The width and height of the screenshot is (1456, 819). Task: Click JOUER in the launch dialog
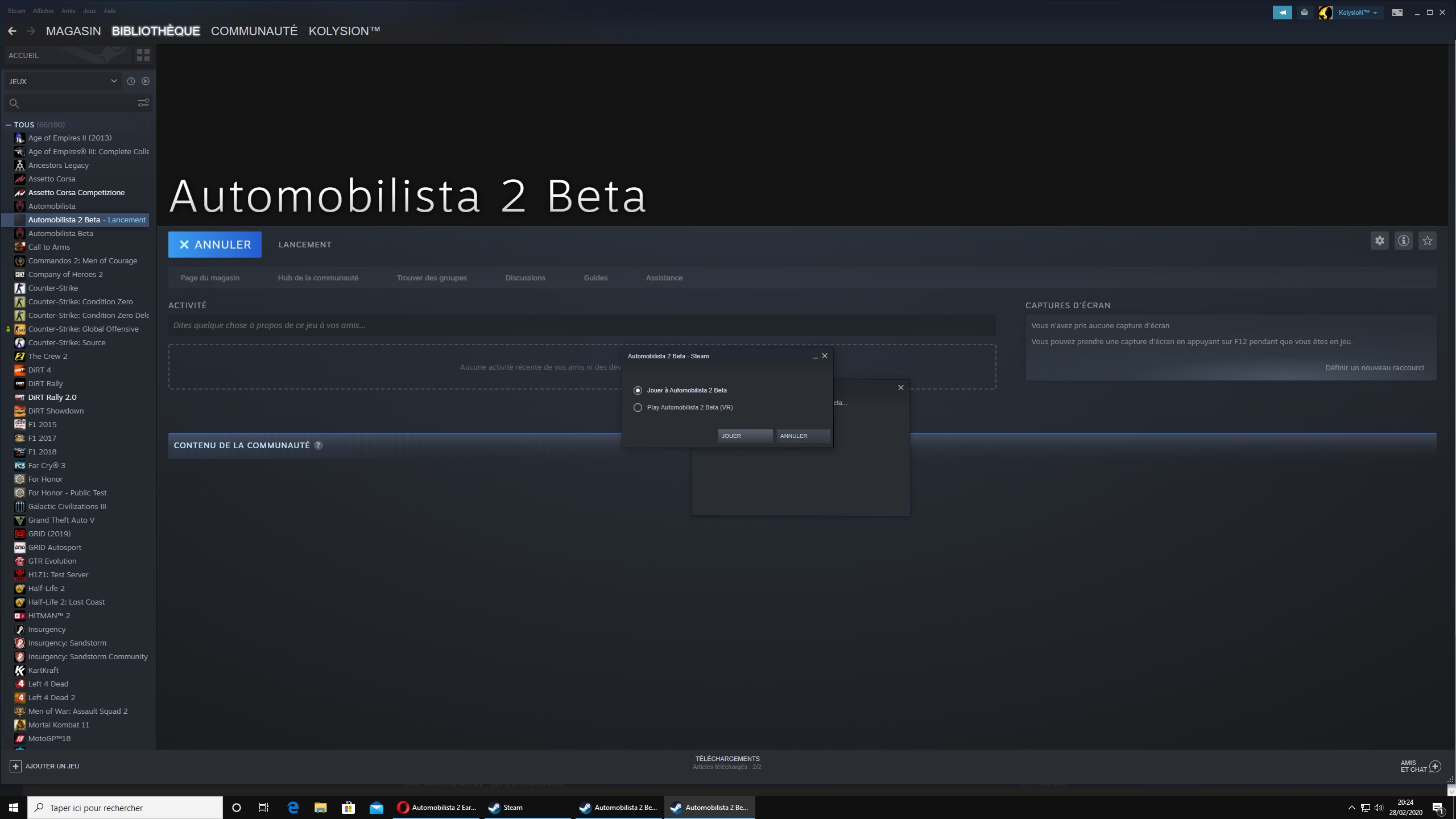(x=745, y=436)
